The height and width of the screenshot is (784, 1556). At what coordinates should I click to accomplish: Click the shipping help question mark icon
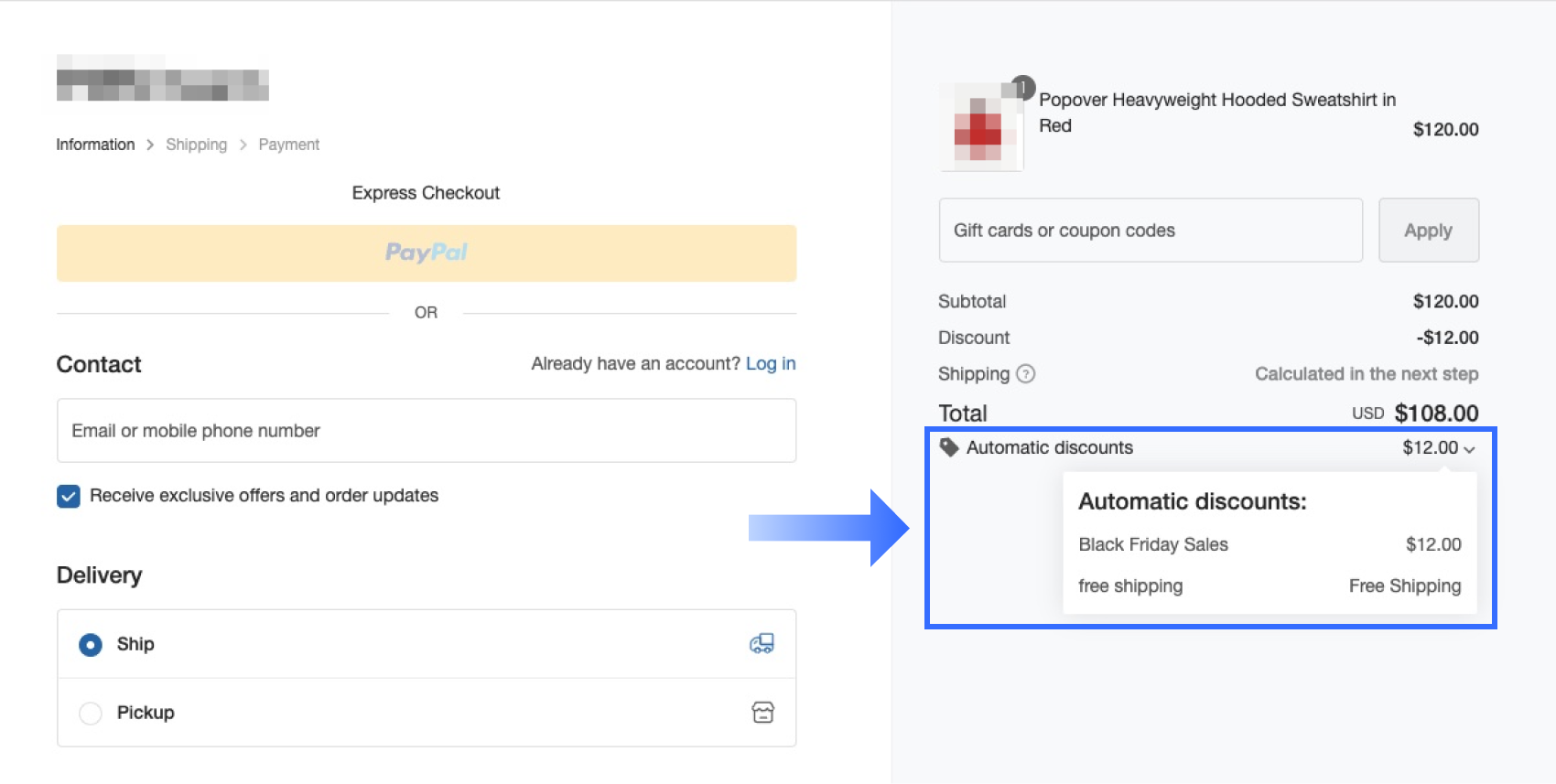[1026, 374]
